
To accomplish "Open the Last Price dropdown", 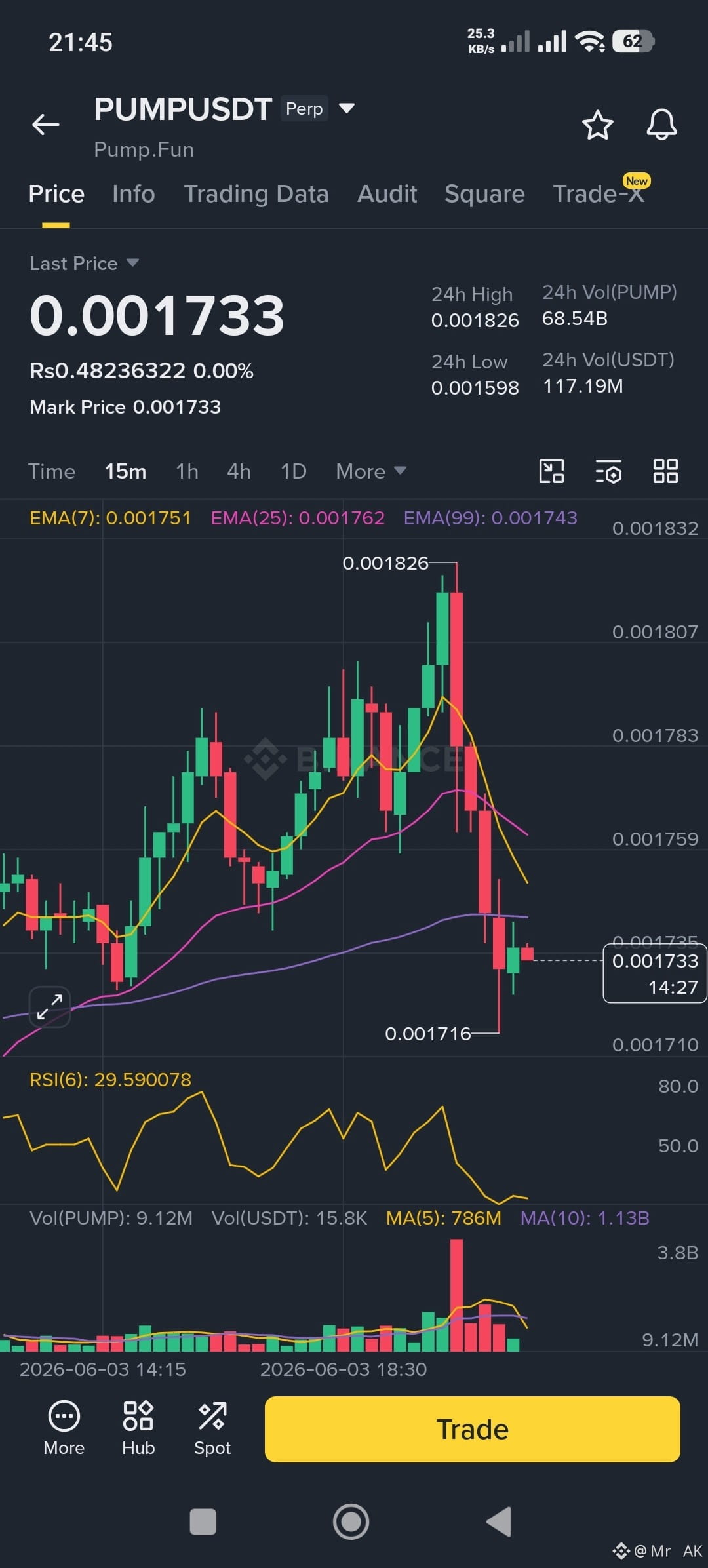I will click(84, 264).
